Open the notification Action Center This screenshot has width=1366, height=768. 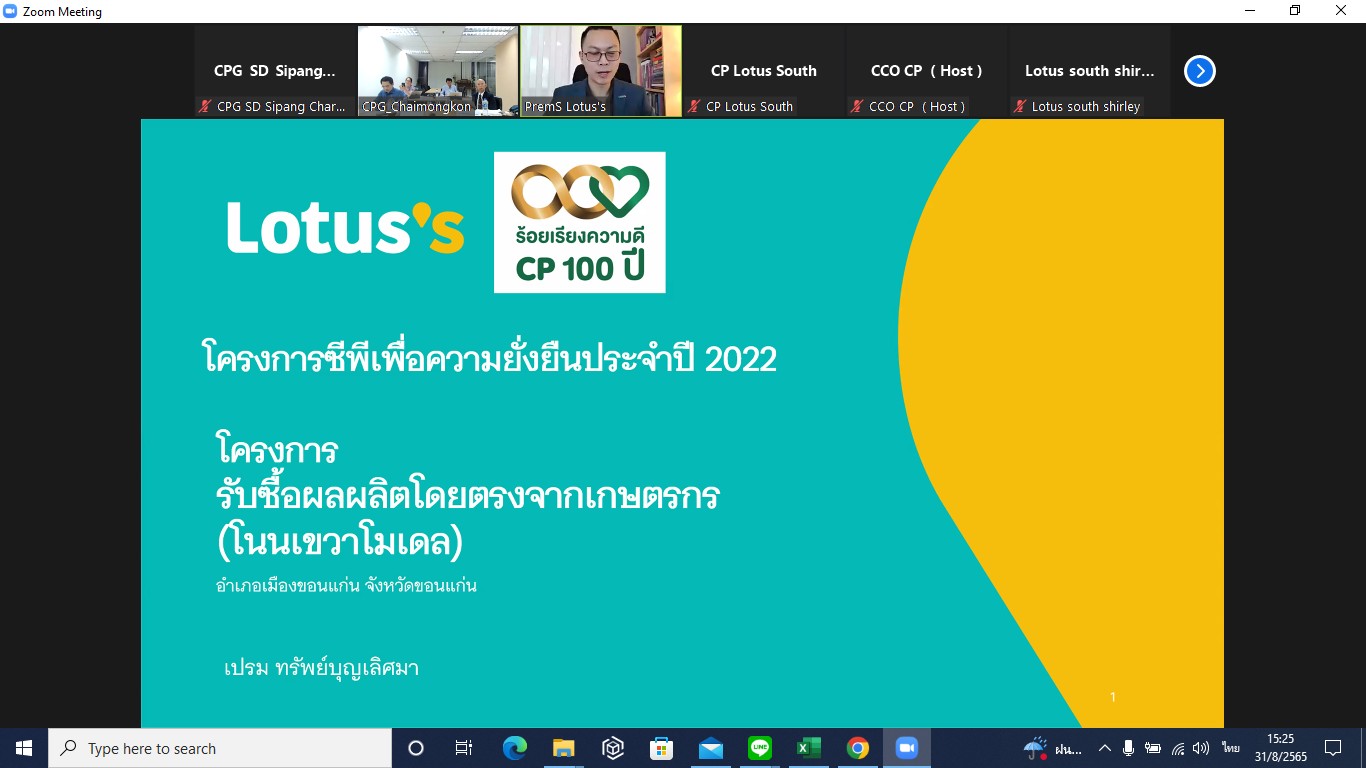[1333, 748]
